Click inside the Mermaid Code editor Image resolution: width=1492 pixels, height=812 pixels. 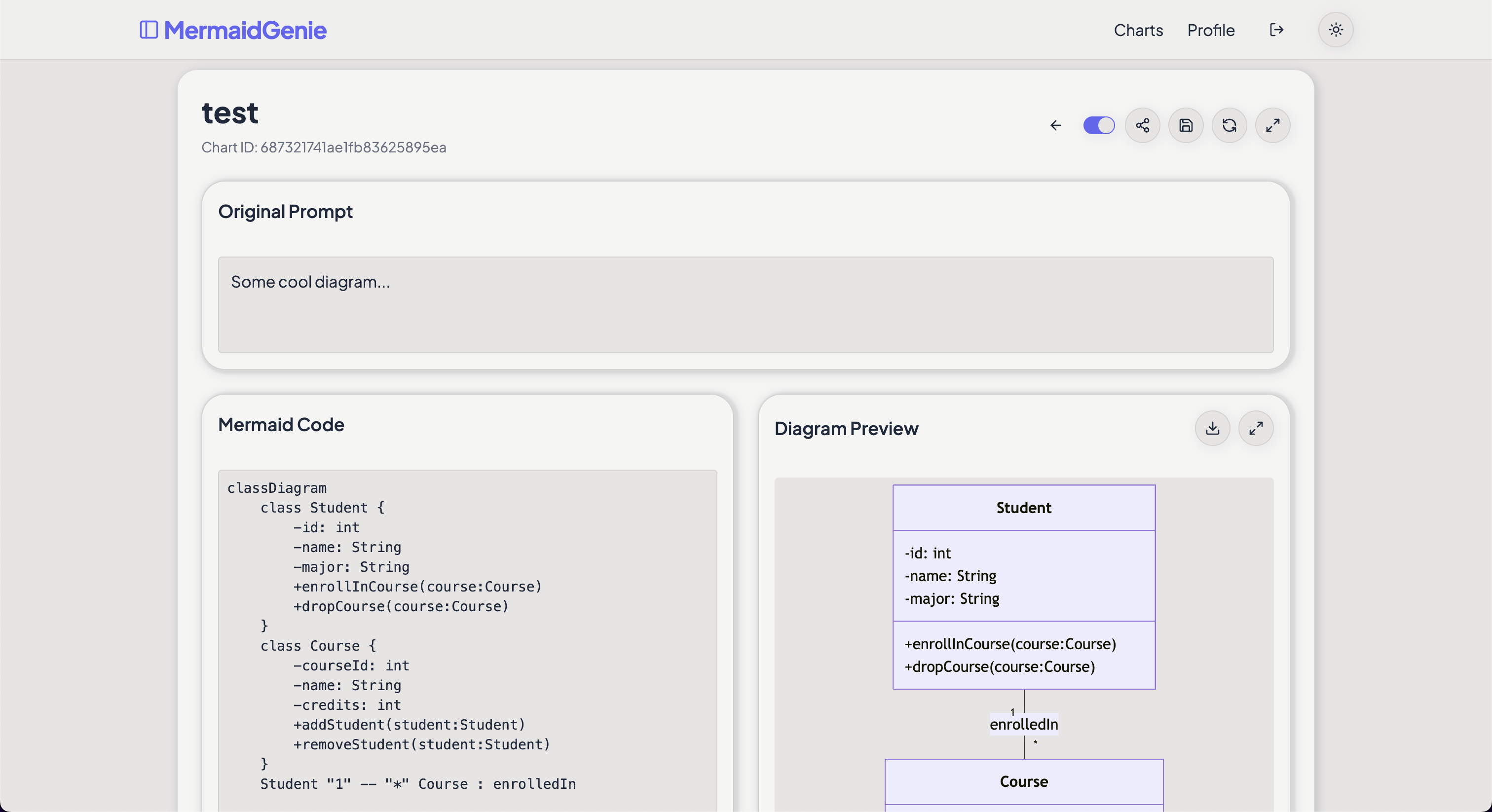467,640
